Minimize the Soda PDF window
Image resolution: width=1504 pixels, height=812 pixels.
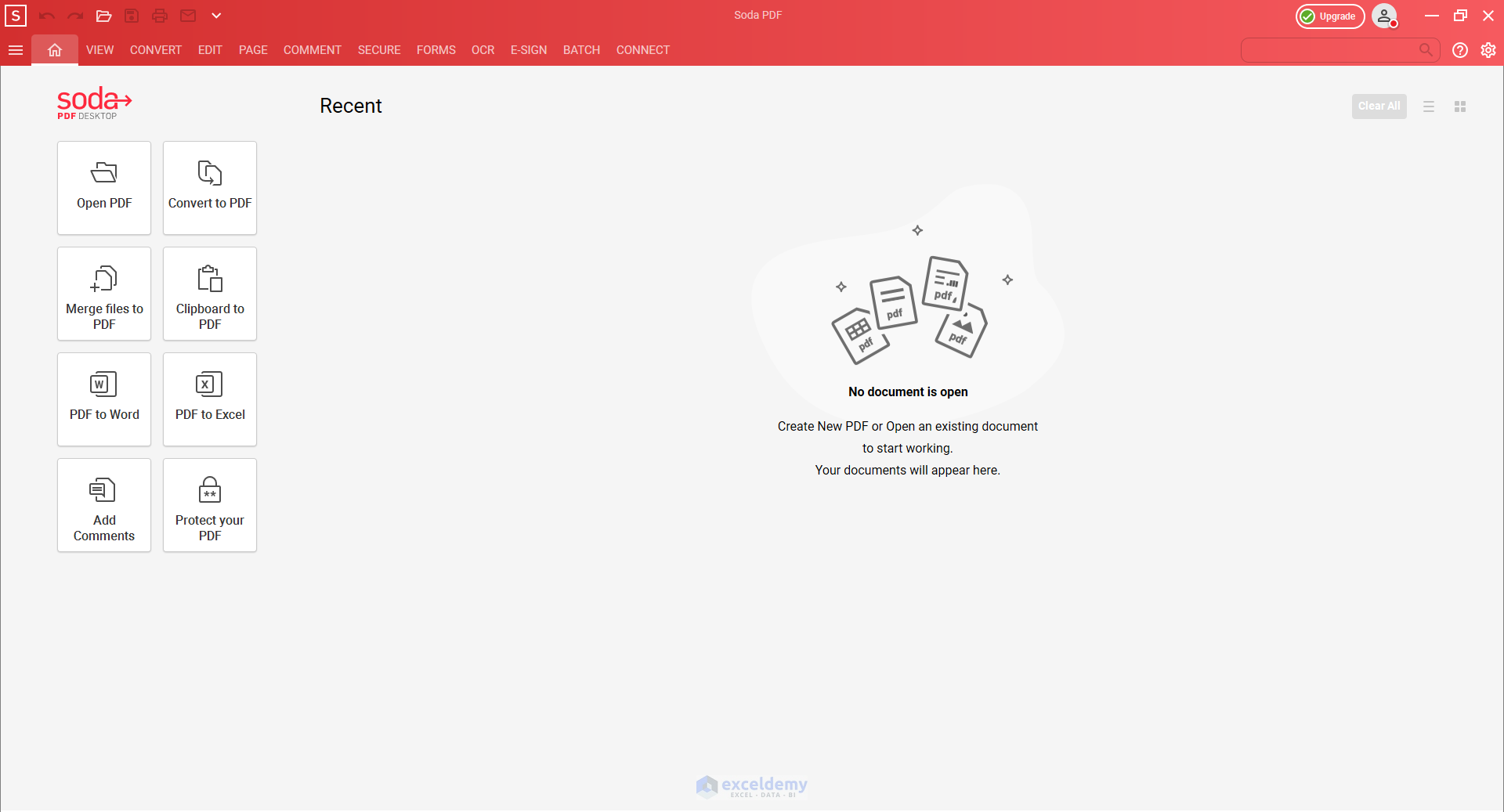1432,16
